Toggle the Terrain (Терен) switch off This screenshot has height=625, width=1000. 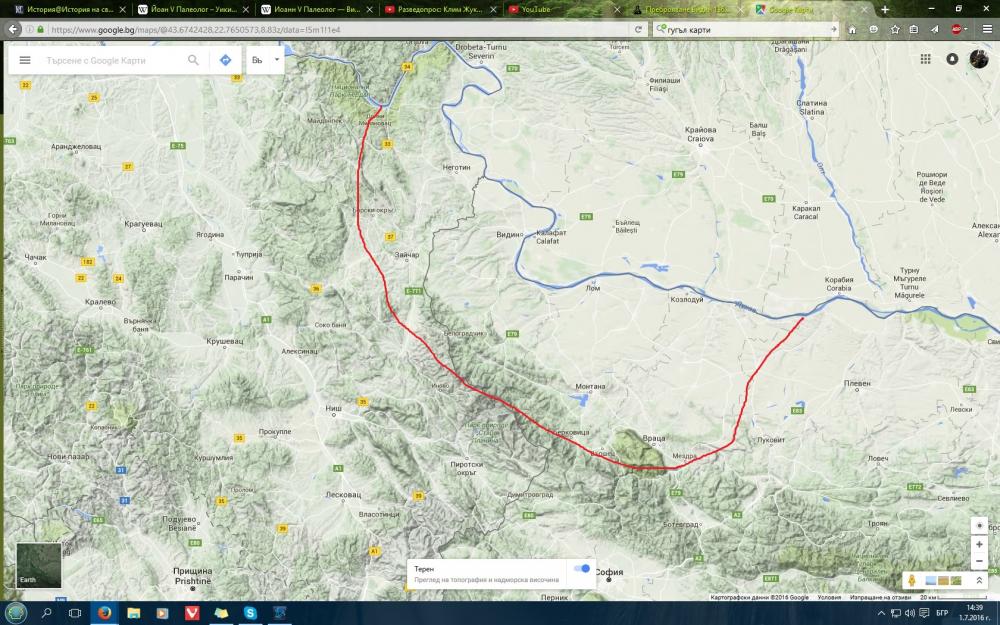(582, 568)
